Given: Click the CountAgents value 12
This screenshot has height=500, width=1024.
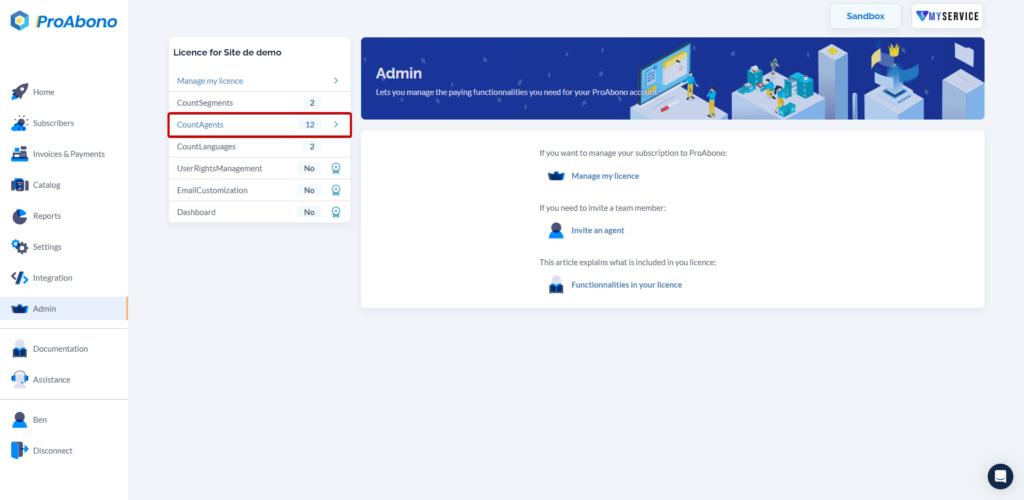Looking at the screenshot, I should (x=310, y=125).
